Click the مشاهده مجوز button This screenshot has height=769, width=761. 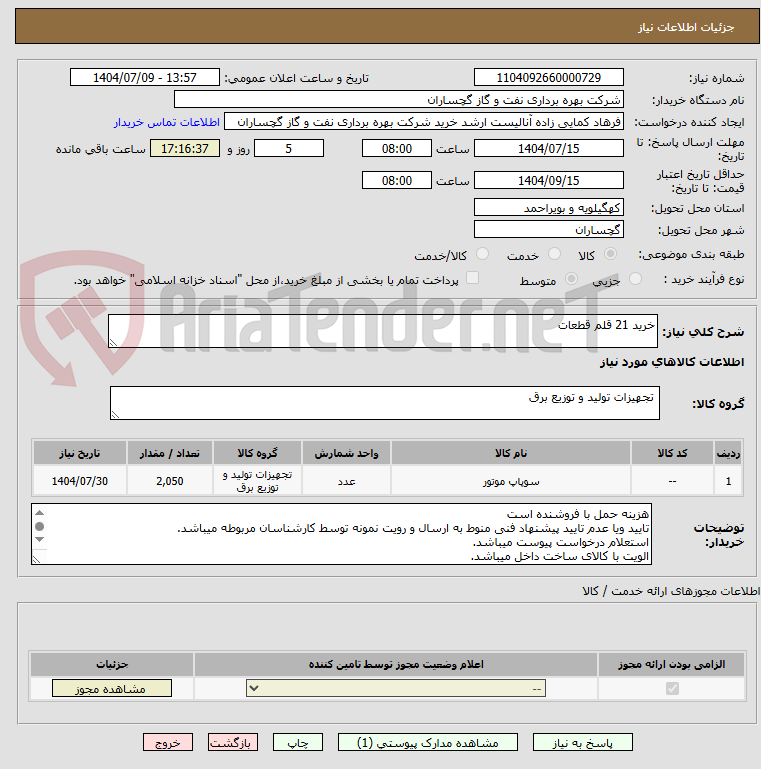112,689
